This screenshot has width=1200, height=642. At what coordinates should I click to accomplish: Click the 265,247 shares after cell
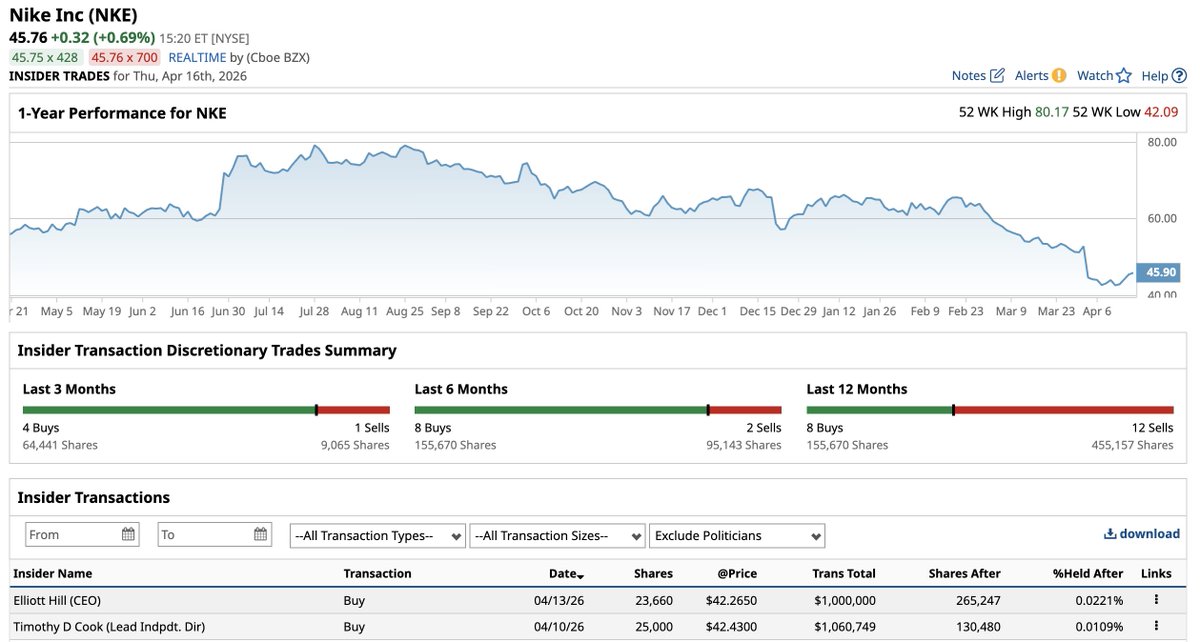coord(977,600)
